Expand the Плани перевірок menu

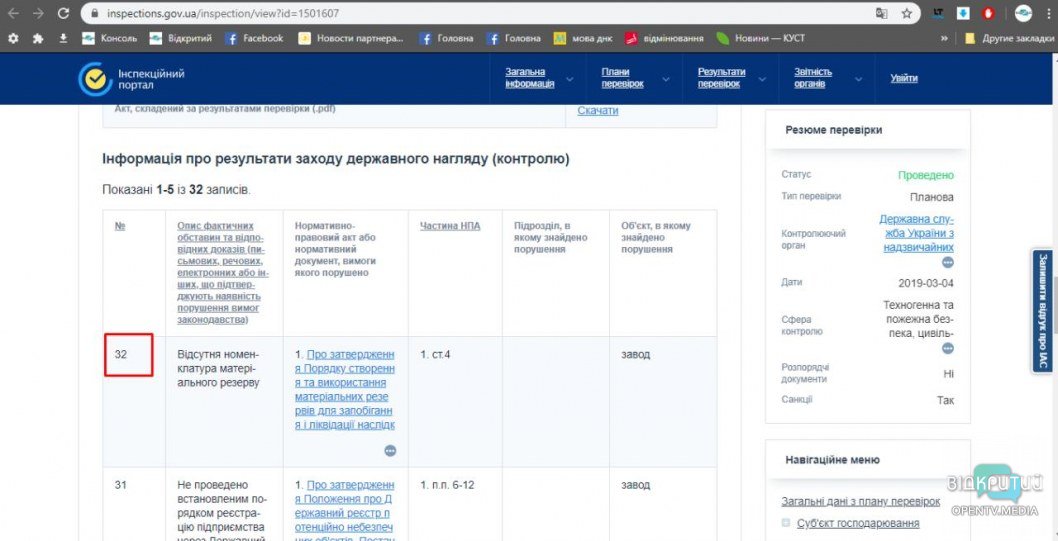[622, 78]
